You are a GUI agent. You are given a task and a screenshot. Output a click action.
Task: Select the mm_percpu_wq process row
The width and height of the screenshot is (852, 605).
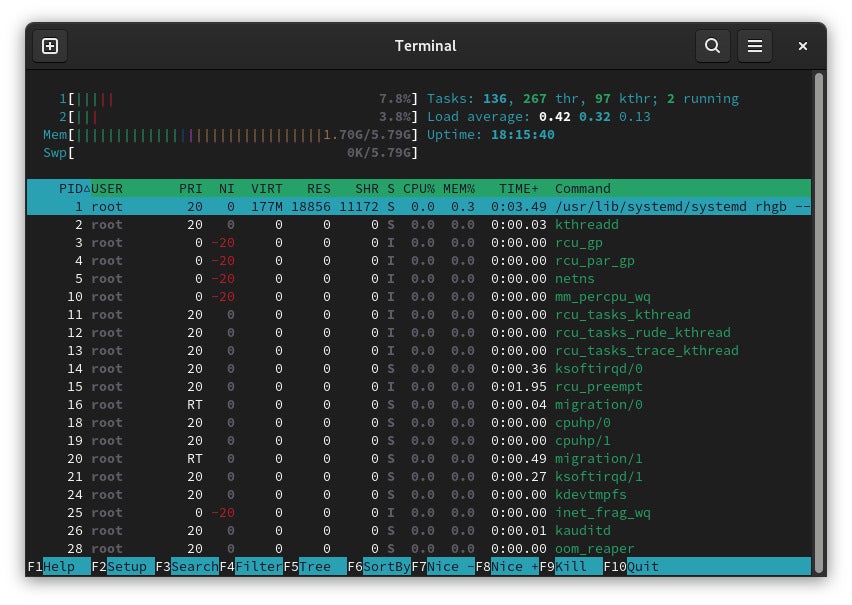419,296
